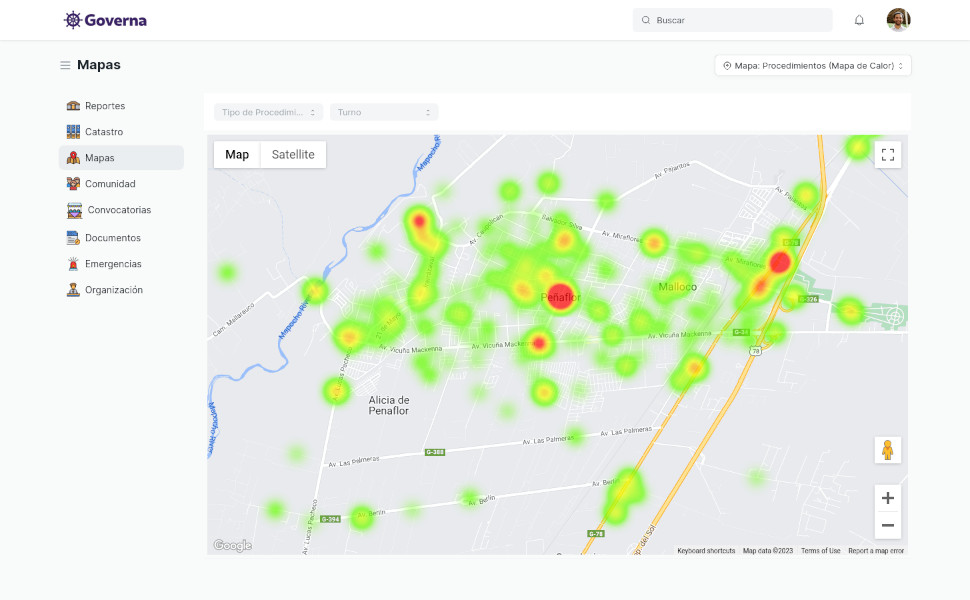This screenshot has width=970, height=600.
Task: Open the Comunidad section
Action: click(x=110, y=184)
